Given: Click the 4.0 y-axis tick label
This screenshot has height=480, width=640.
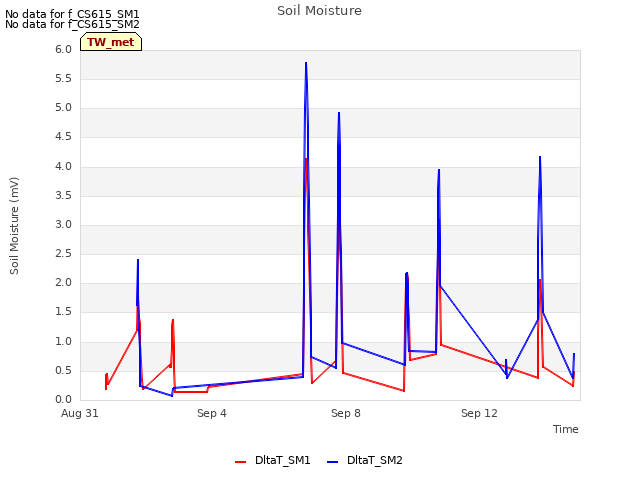Looking at the screenshot, I should point(63,167).
